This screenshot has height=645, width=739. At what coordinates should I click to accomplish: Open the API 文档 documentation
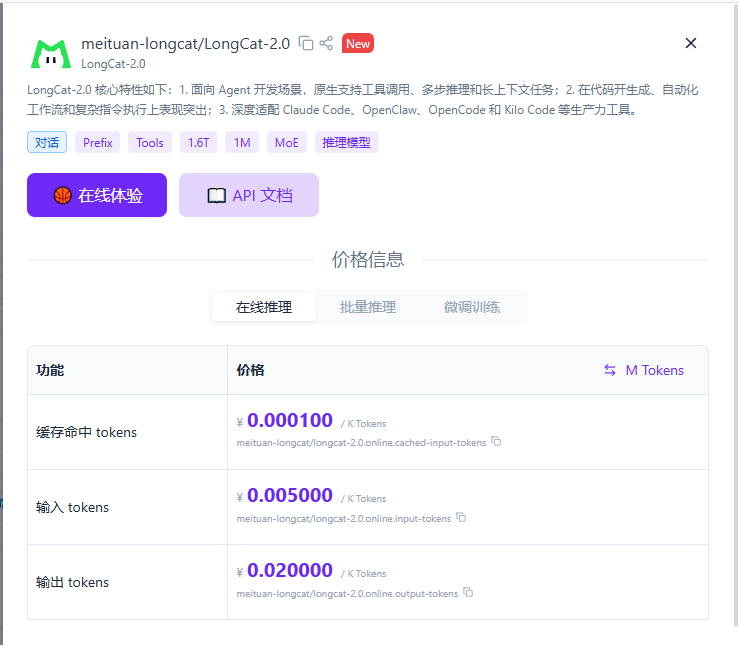click(x=249, y=195)
